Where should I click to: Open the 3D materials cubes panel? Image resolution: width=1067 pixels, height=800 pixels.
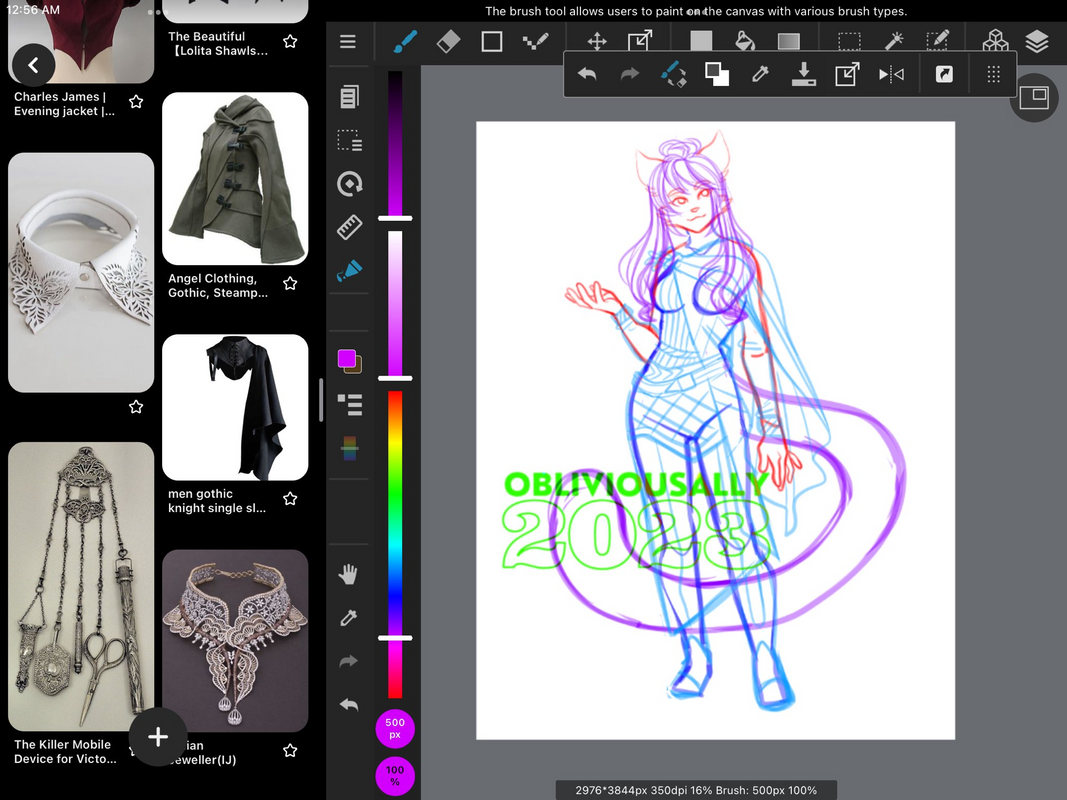tap(995, 41)
